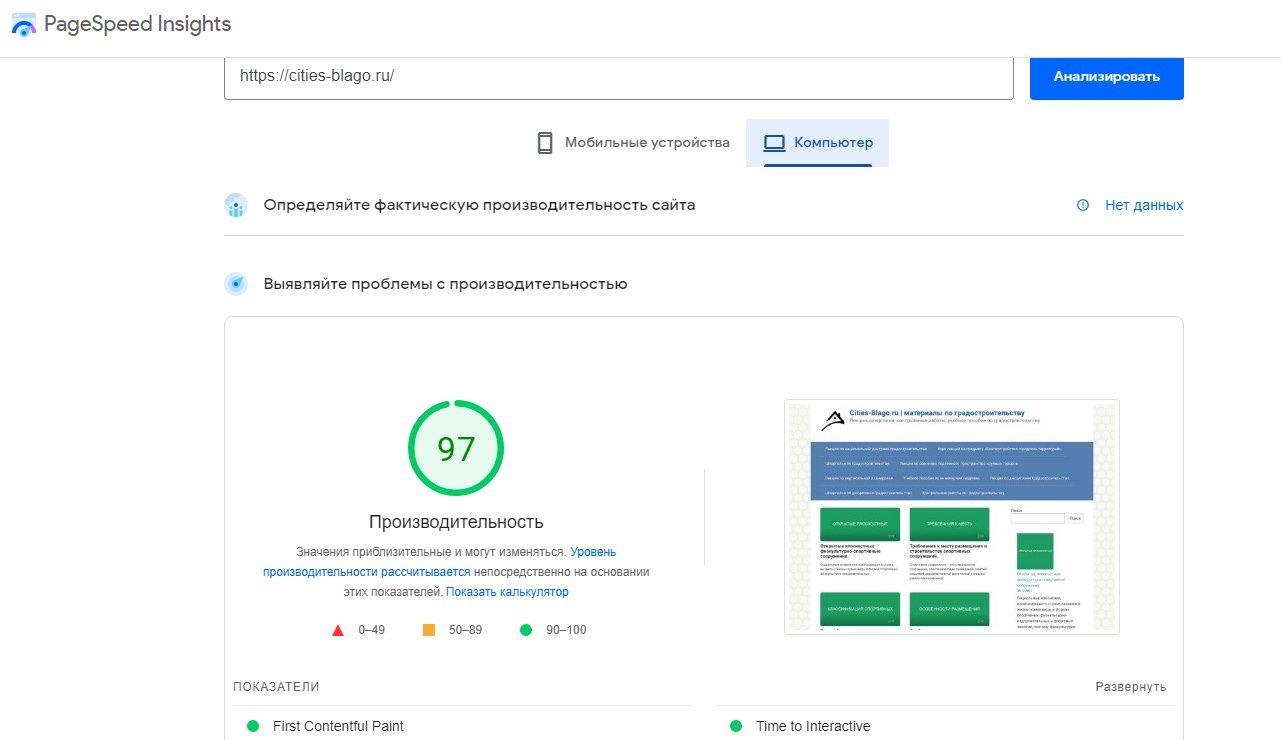
Task: Switch to the Мобильные устройства tab
Action: (634, 143)
